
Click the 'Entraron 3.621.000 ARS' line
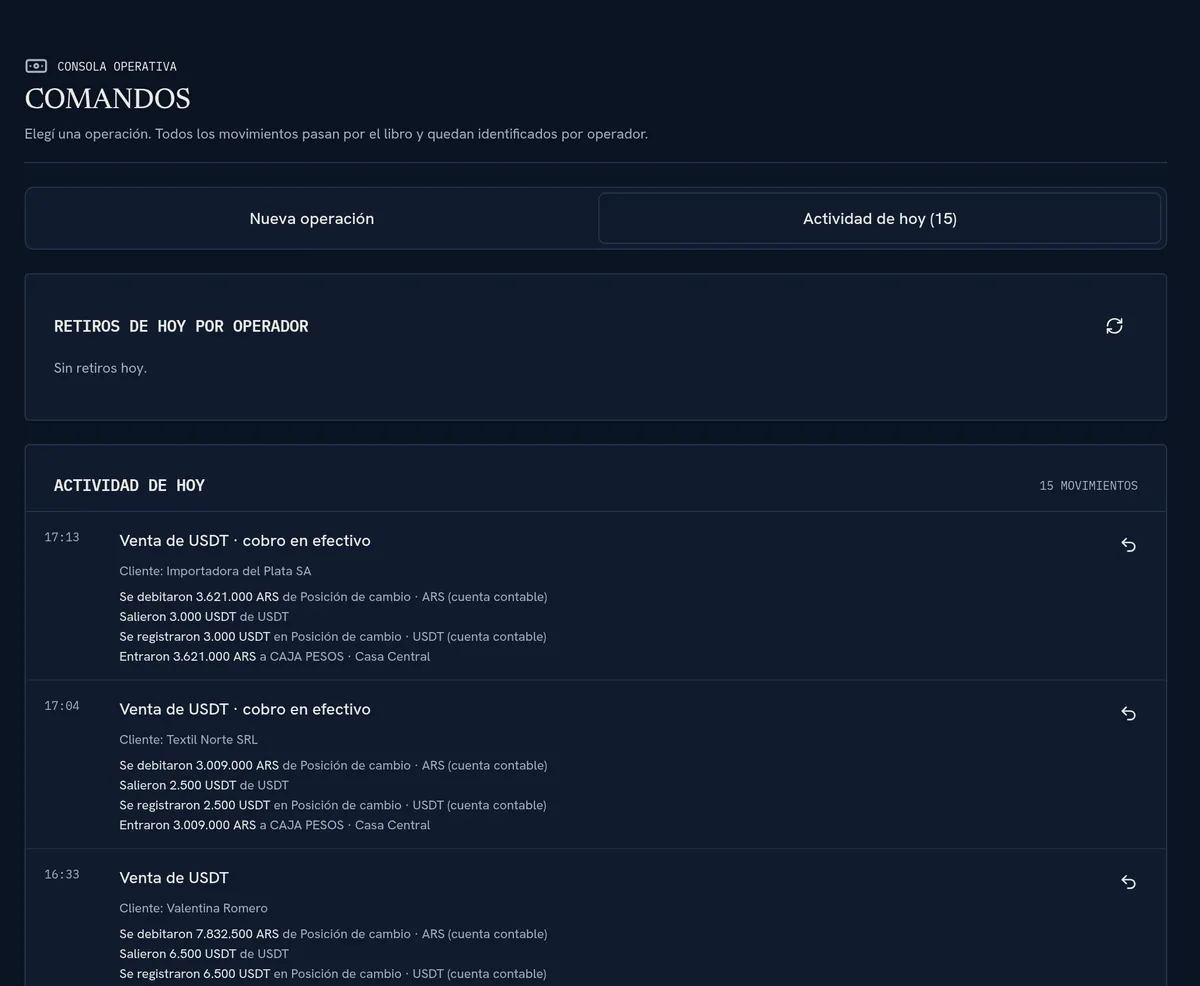point(275,657)
